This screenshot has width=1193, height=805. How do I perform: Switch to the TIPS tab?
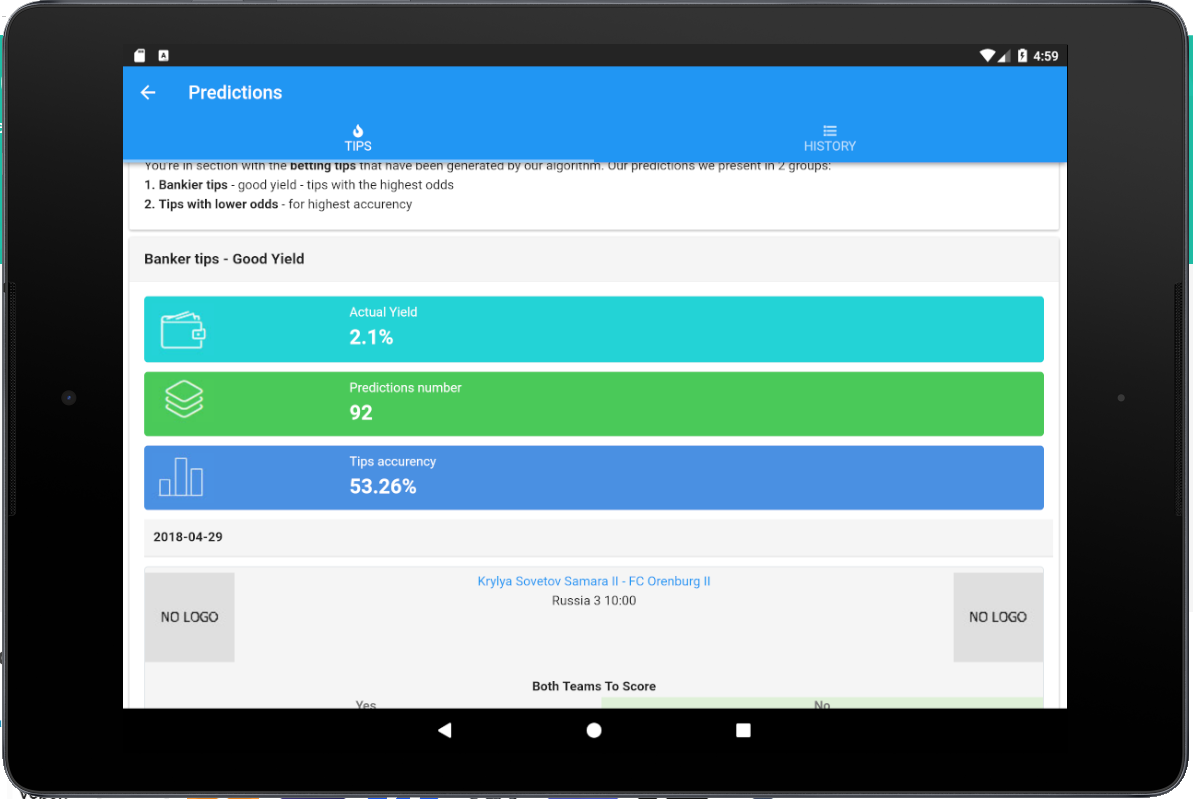[358, 138]
